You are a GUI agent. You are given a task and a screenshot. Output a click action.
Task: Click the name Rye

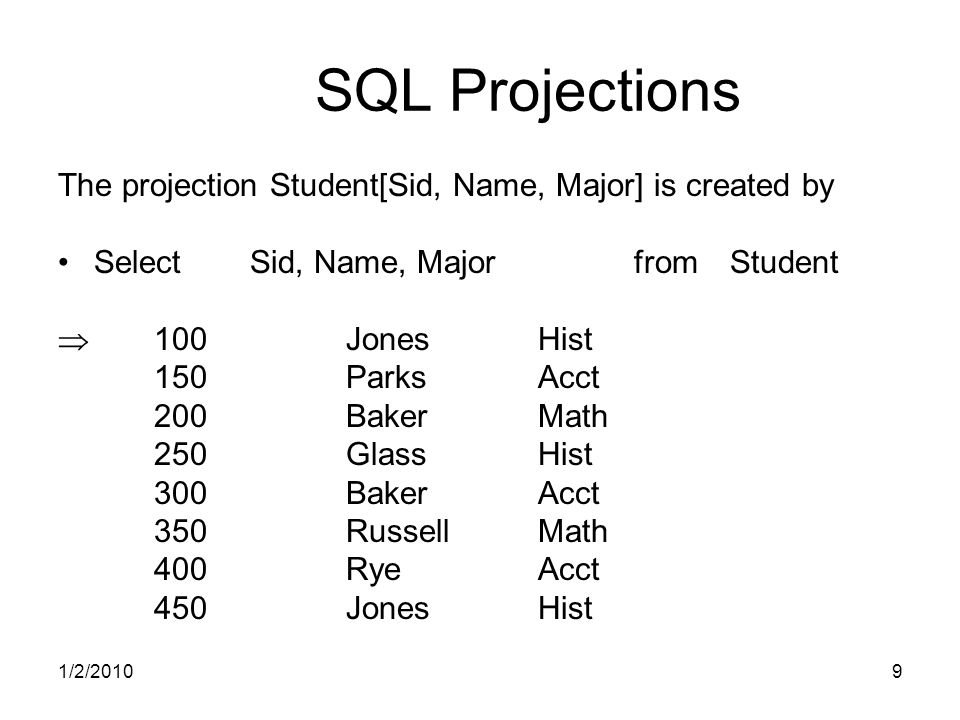pos(373,571)
